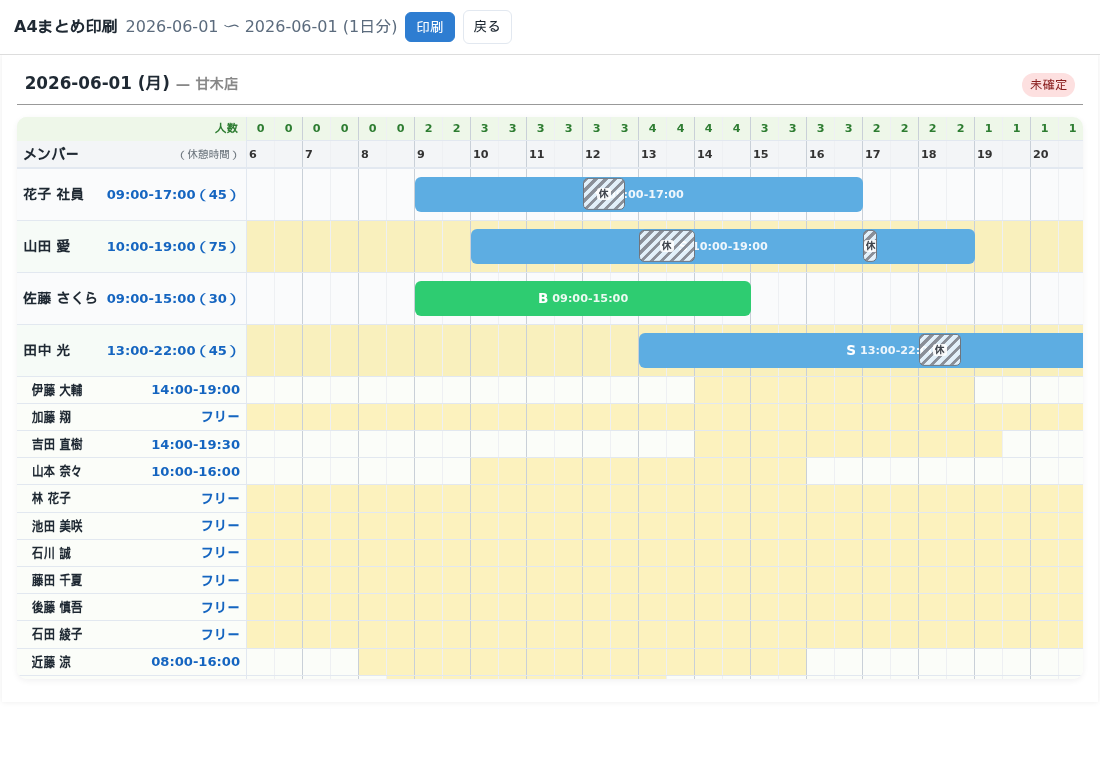Click the メンバー column header
This screenshot has width=1100, height=762.
pos(51,154)
